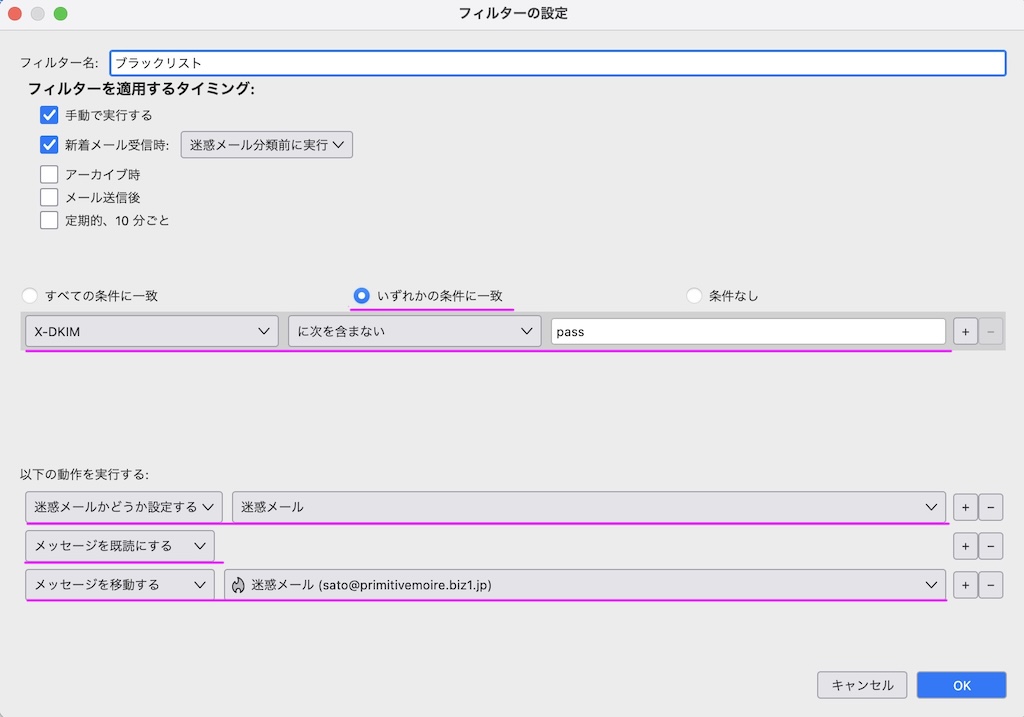This screenshot has width=1024, height=717.
Task: Click plus button on move message action row
Action: click(965, 585)
